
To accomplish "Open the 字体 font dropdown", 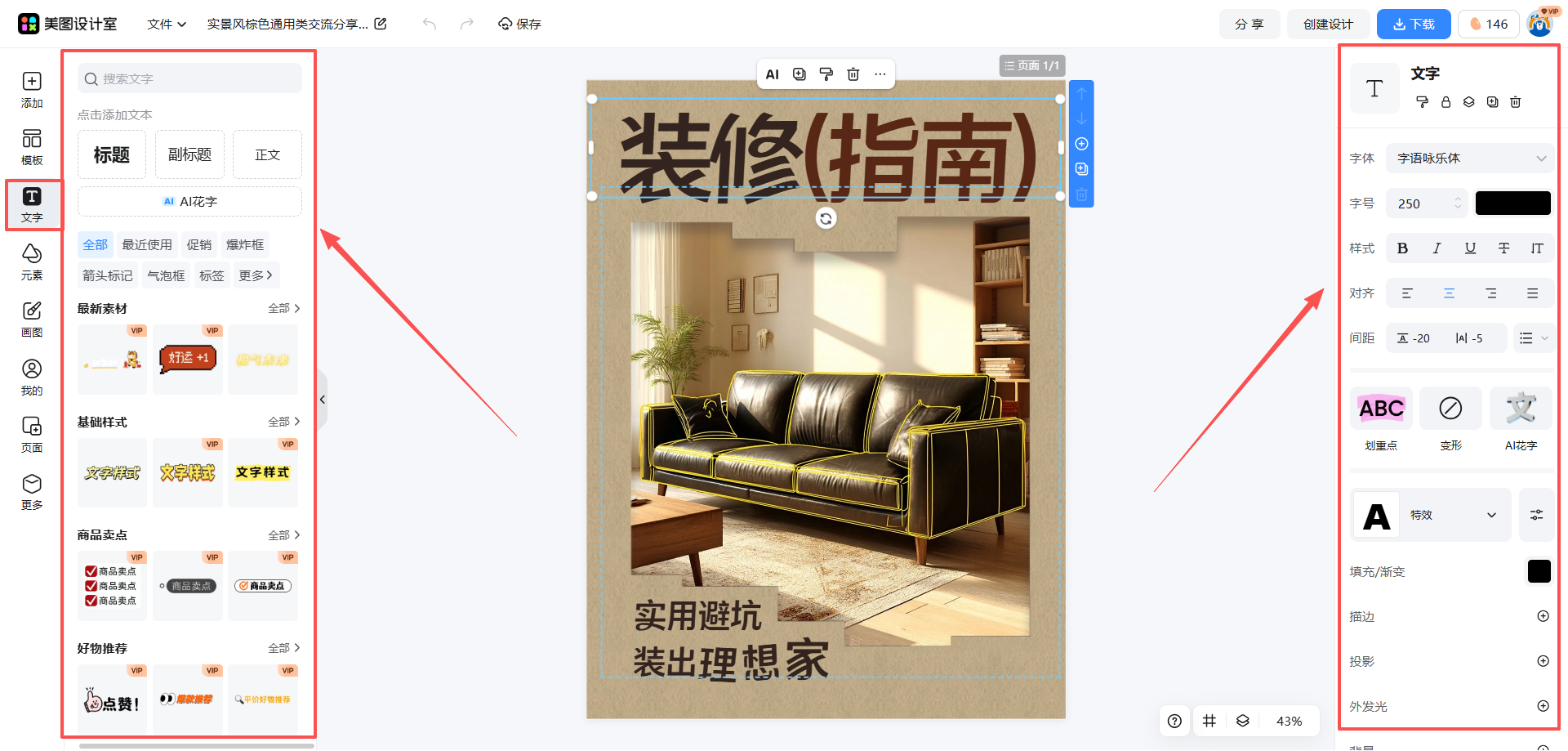I will [1469, 159].
